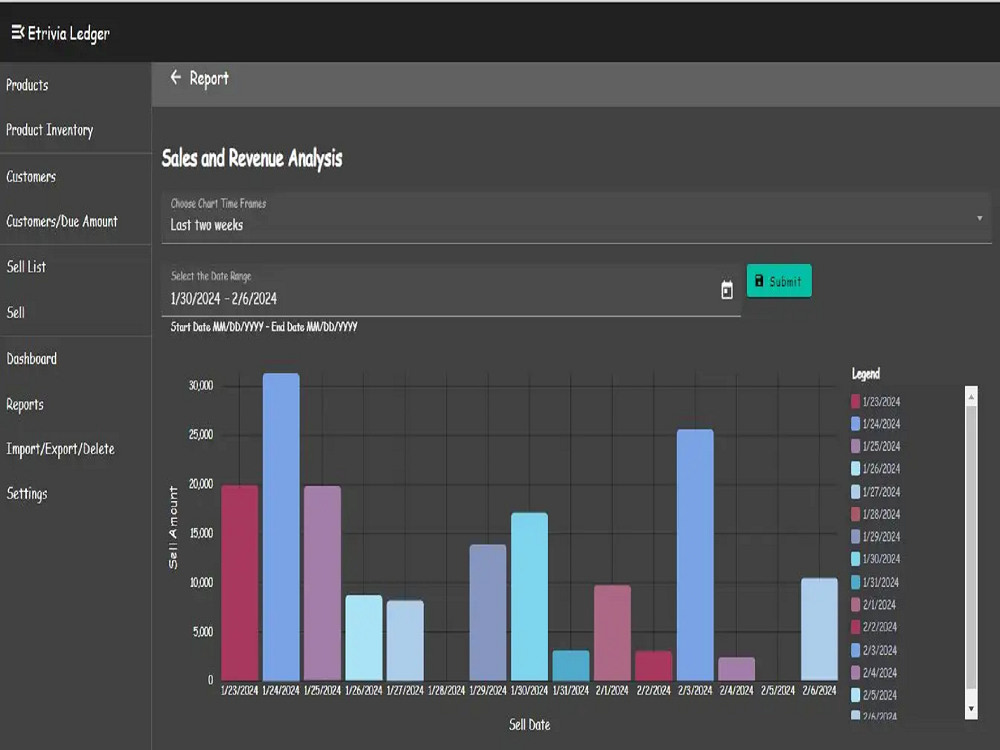Open Product Inventory in the sidebar

(x=50, y=130)
